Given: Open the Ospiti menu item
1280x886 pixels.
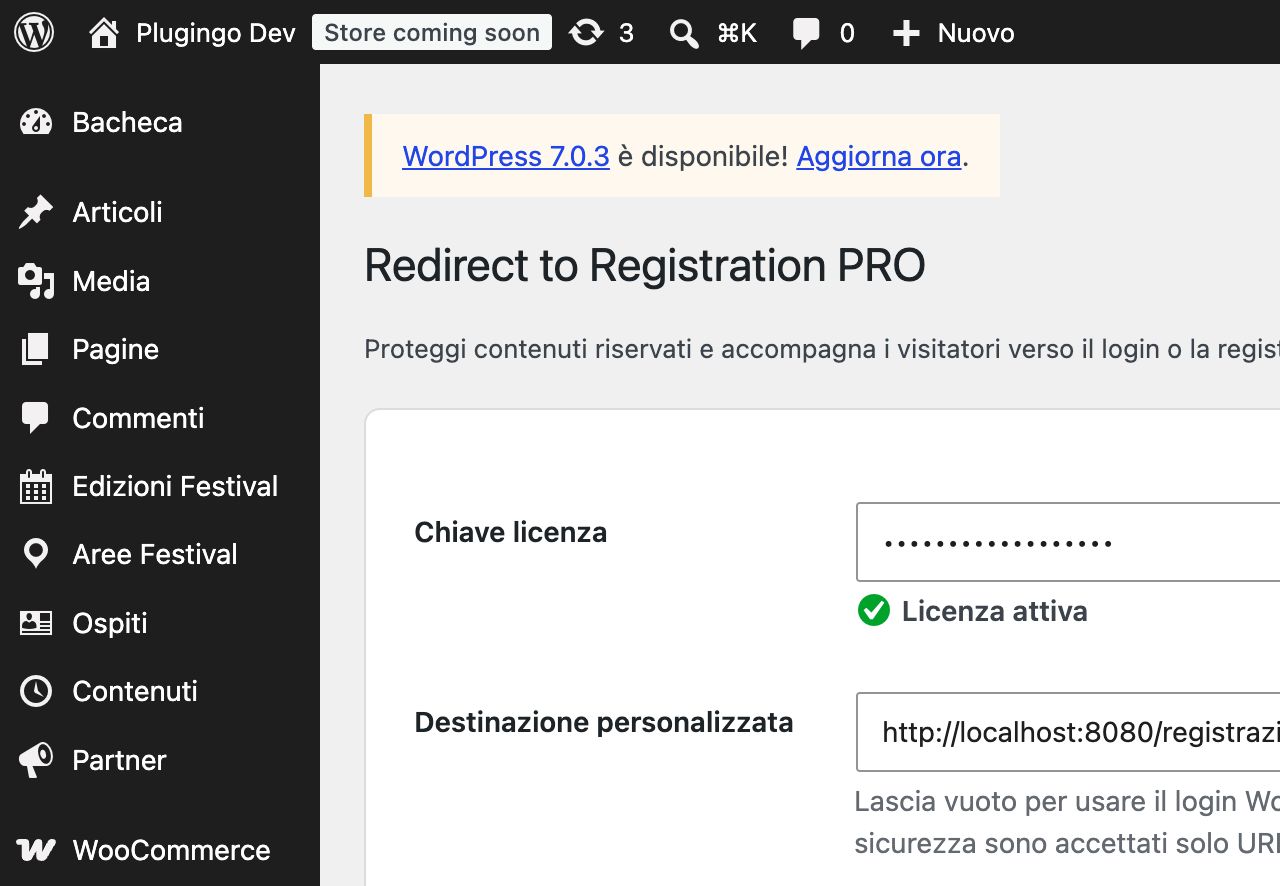Looking at the screenshot, I should coord(160,623).
